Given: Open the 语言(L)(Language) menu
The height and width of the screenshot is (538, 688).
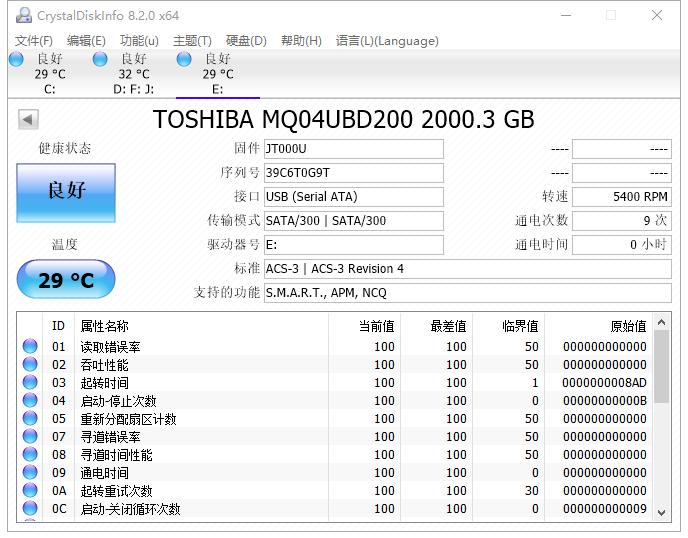Looking at the screenshot, I should pyautogui.click(x=387, y=41).
